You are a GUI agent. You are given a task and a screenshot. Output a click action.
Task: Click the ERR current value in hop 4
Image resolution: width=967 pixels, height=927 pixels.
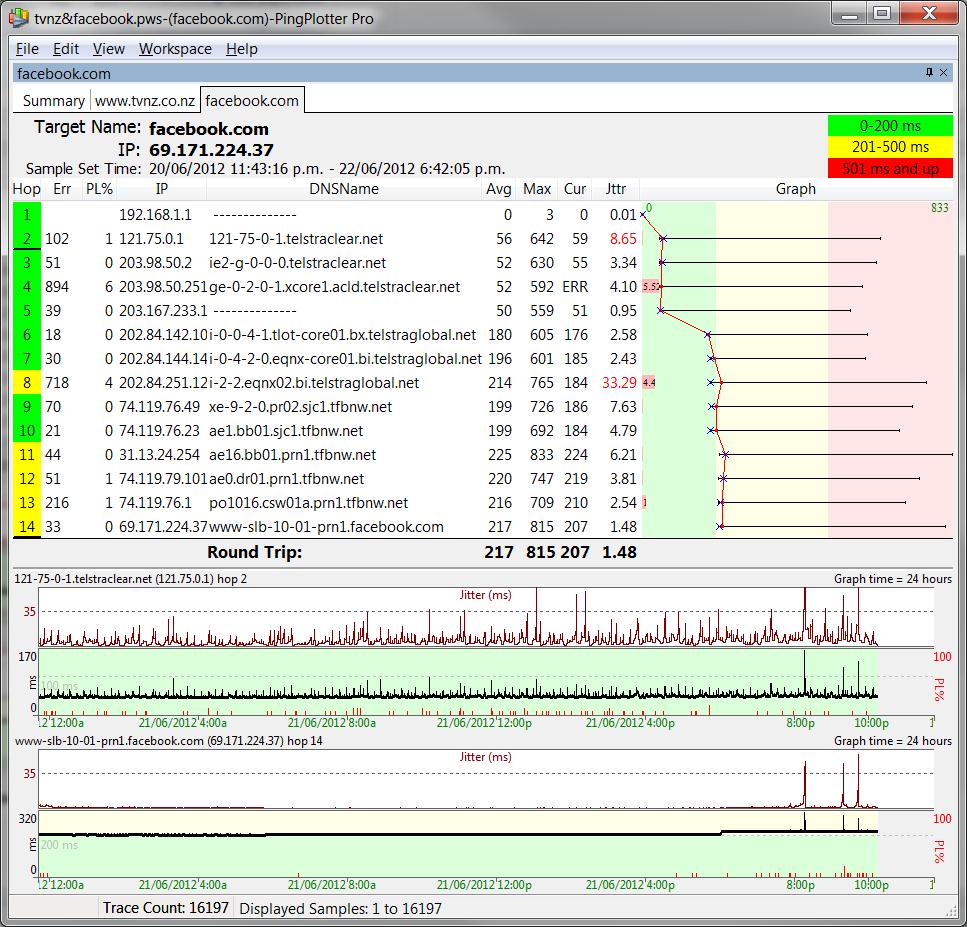(x=575, y=287)
